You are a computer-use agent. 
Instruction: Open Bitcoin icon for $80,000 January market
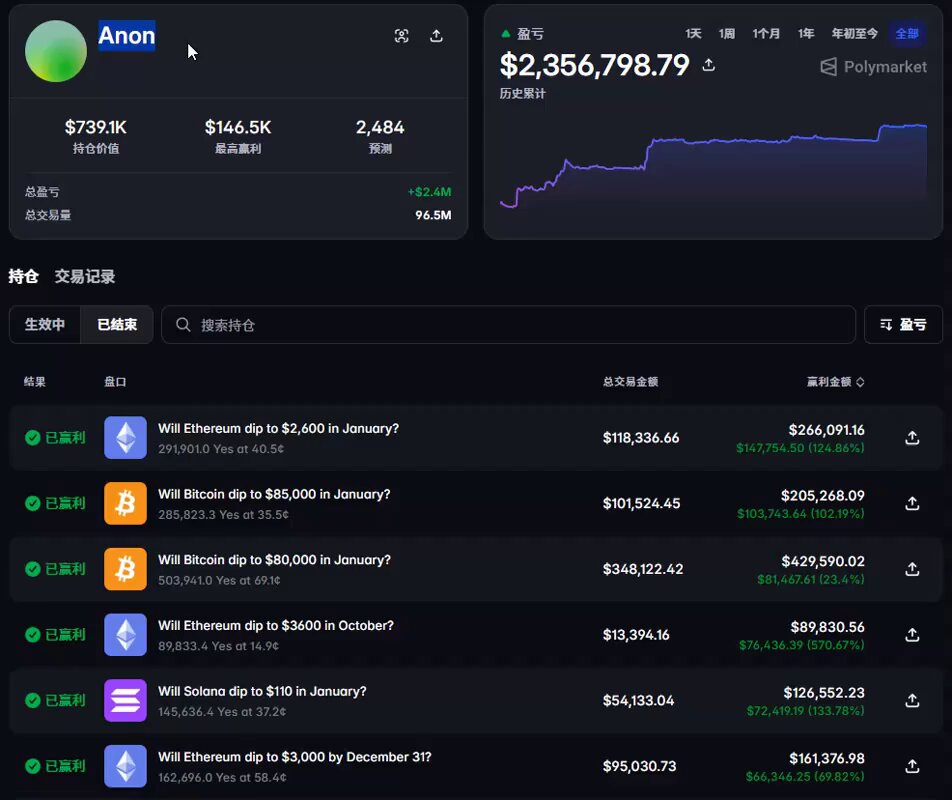click(126, 569)
